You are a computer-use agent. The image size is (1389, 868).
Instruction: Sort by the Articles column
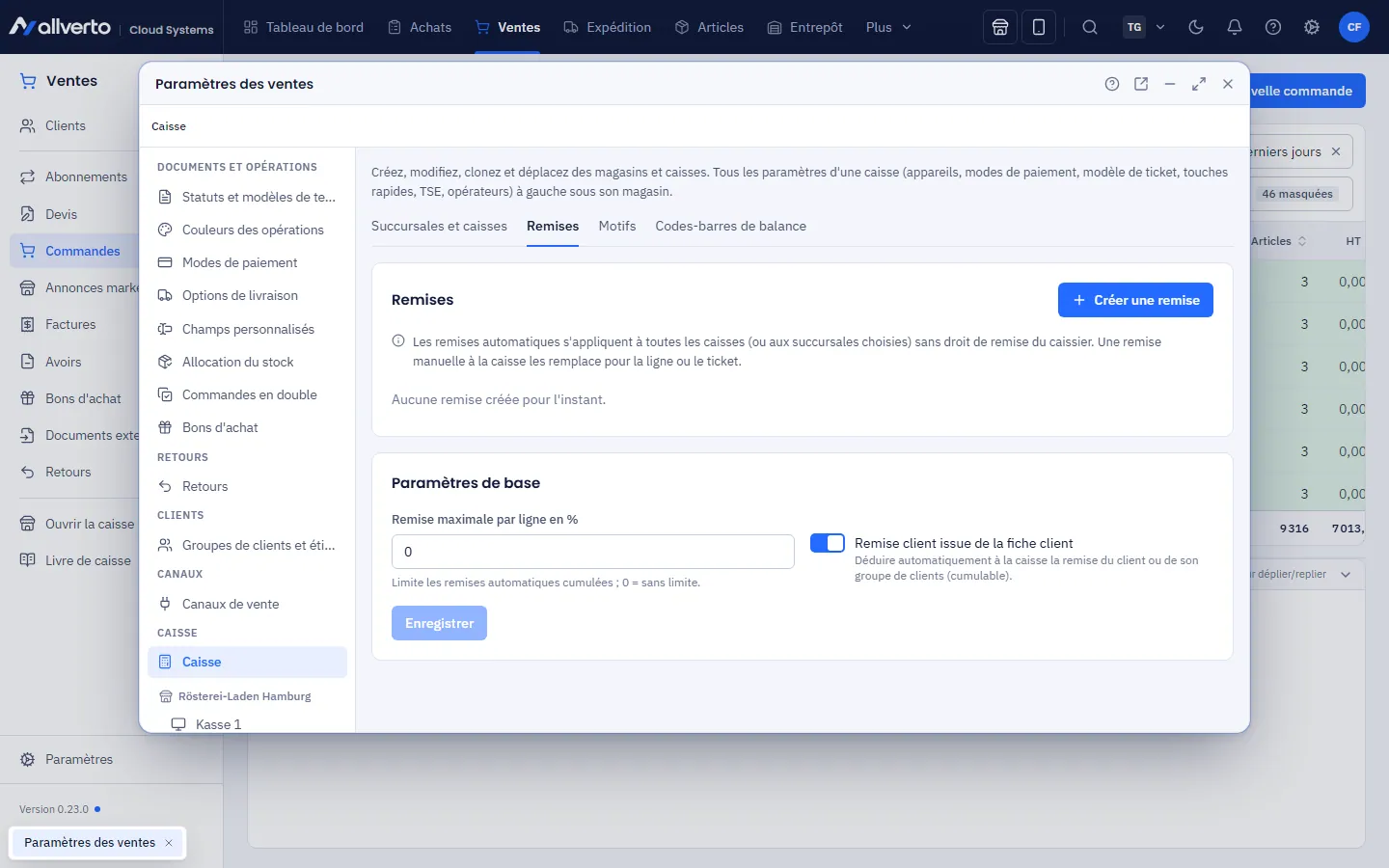pos(1278,241)
